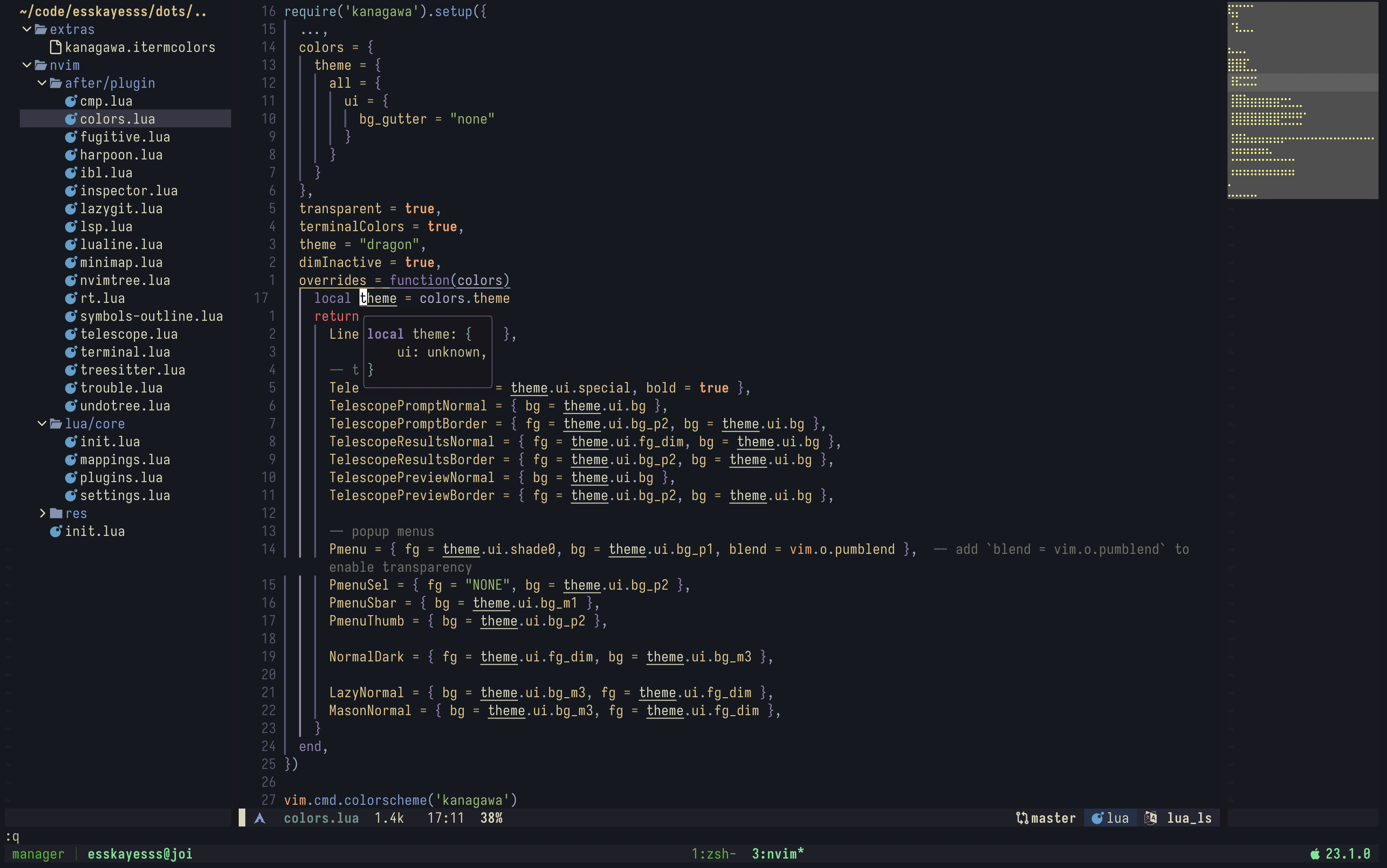Click the lua icon beside terminal.lua
The height and width of the screenshot is (868, 1387).
(x=71, y=352)
